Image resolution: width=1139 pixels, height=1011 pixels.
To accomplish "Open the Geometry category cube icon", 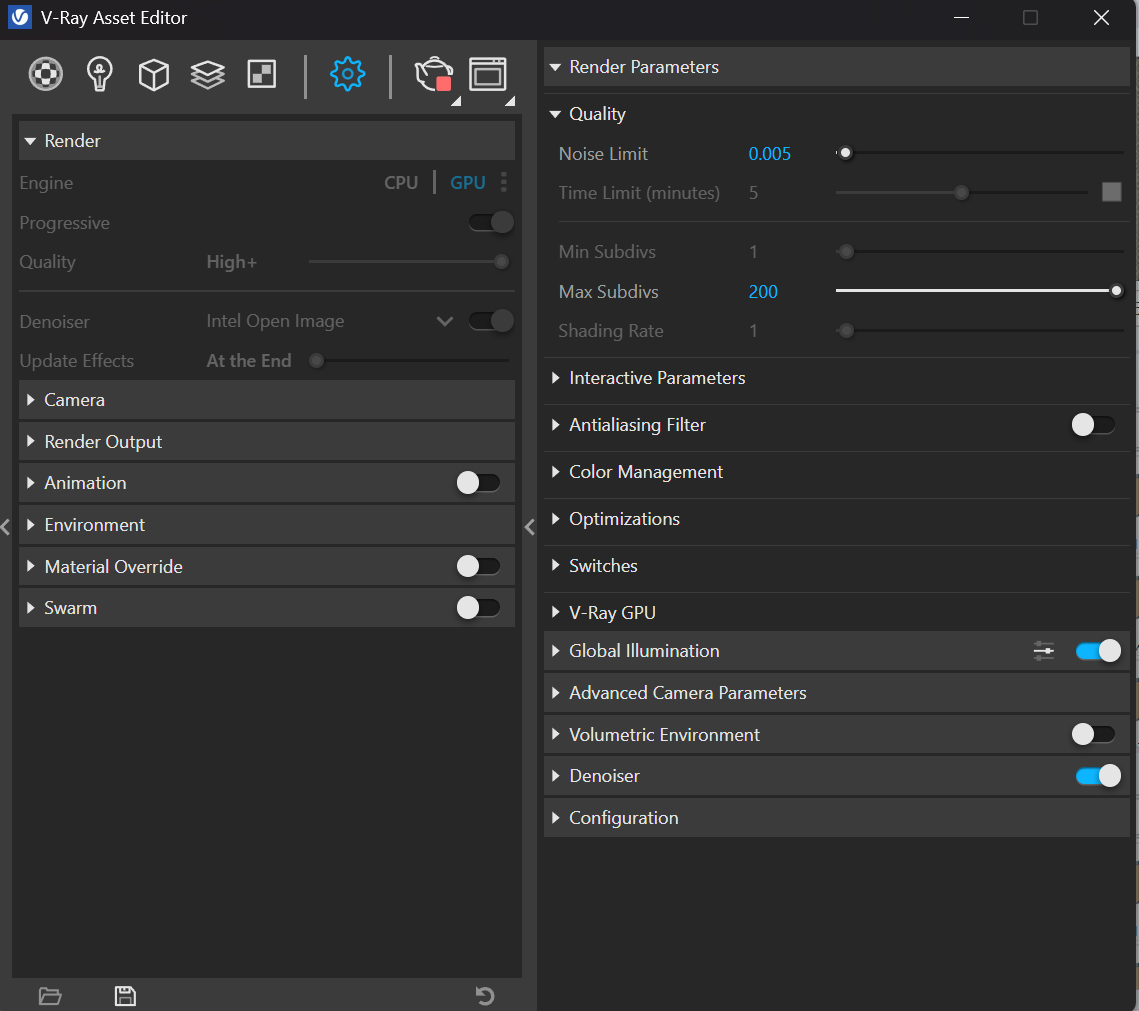I will 153,74.
